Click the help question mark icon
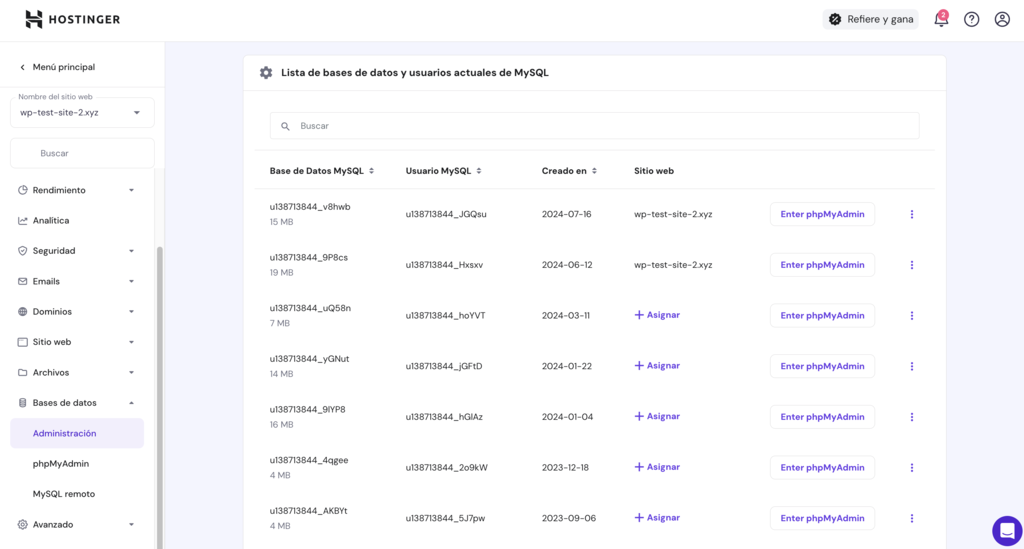1024x549 pixels. 971,19
